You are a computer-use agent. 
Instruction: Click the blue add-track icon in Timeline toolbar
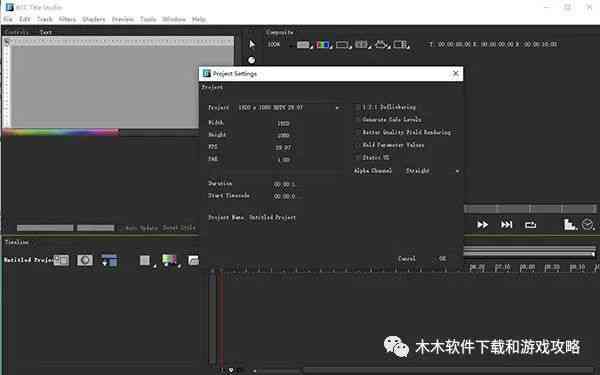109,261
